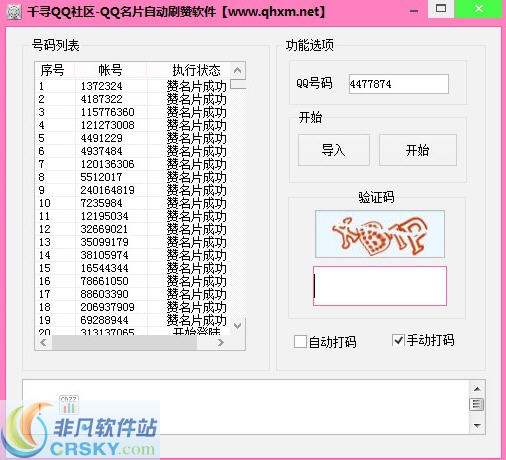Click the 序号 column header

pos(53,70)
